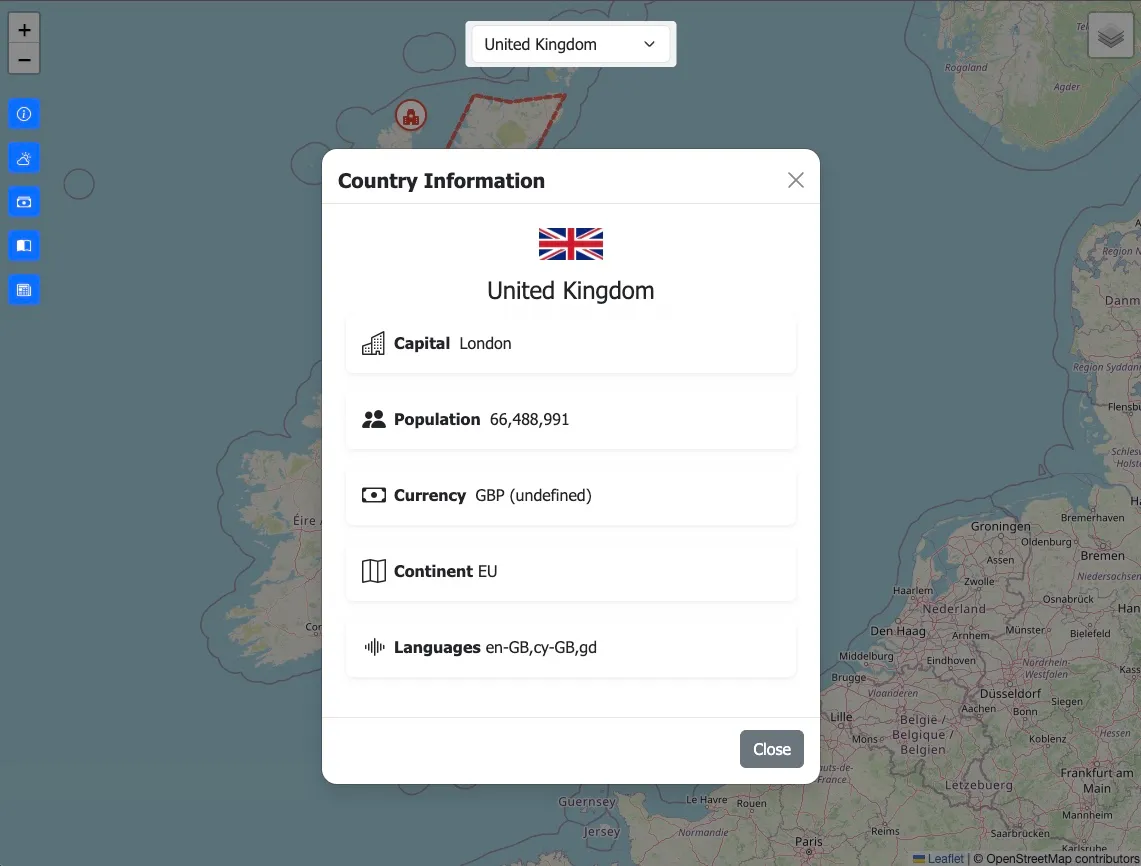Show the weather forecast panel
1141x866 pixels.
pos(24,158)
